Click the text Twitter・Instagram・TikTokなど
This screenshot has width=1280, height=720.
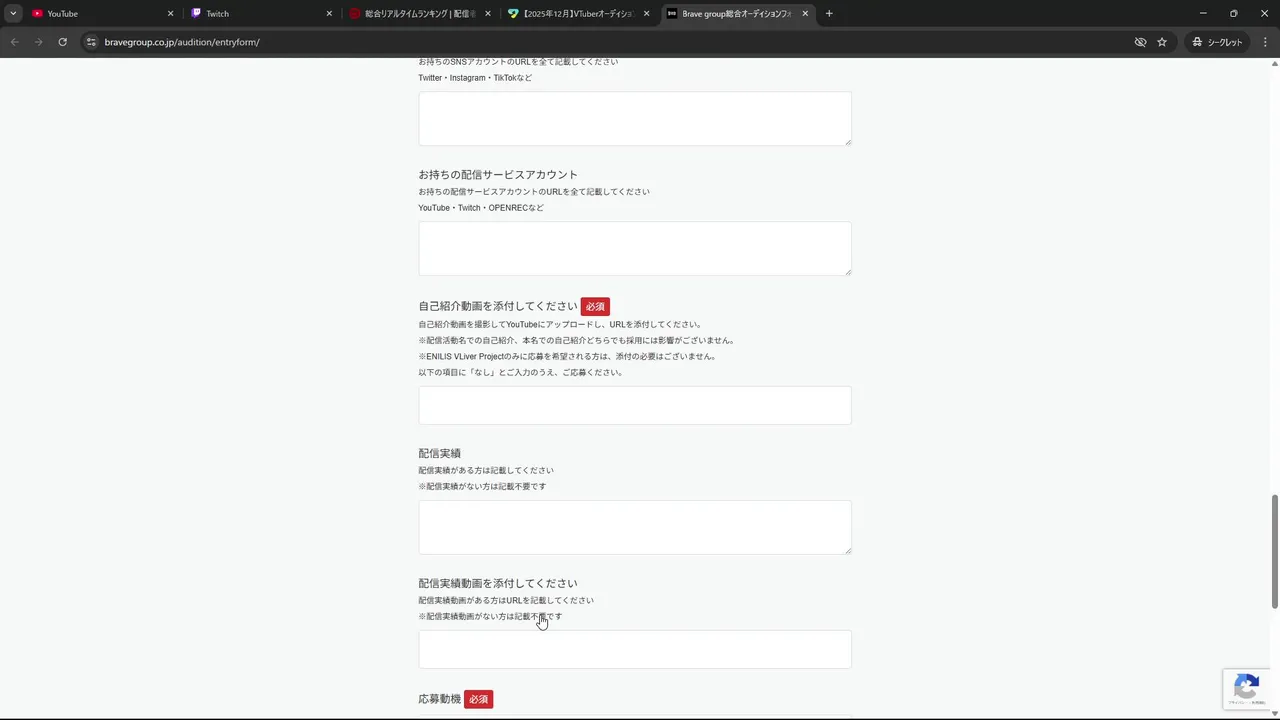point(475,78)
